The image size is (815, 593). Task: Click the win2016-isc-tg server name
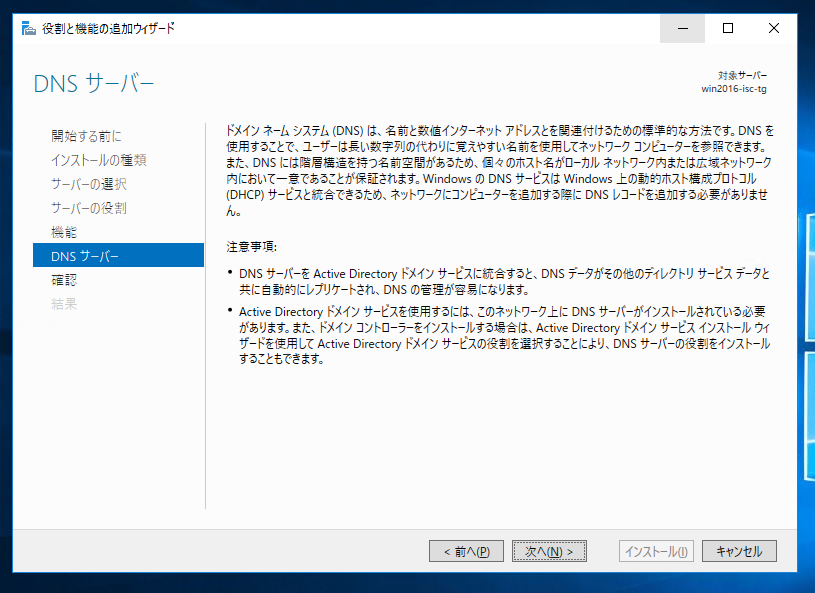[733, 89]
